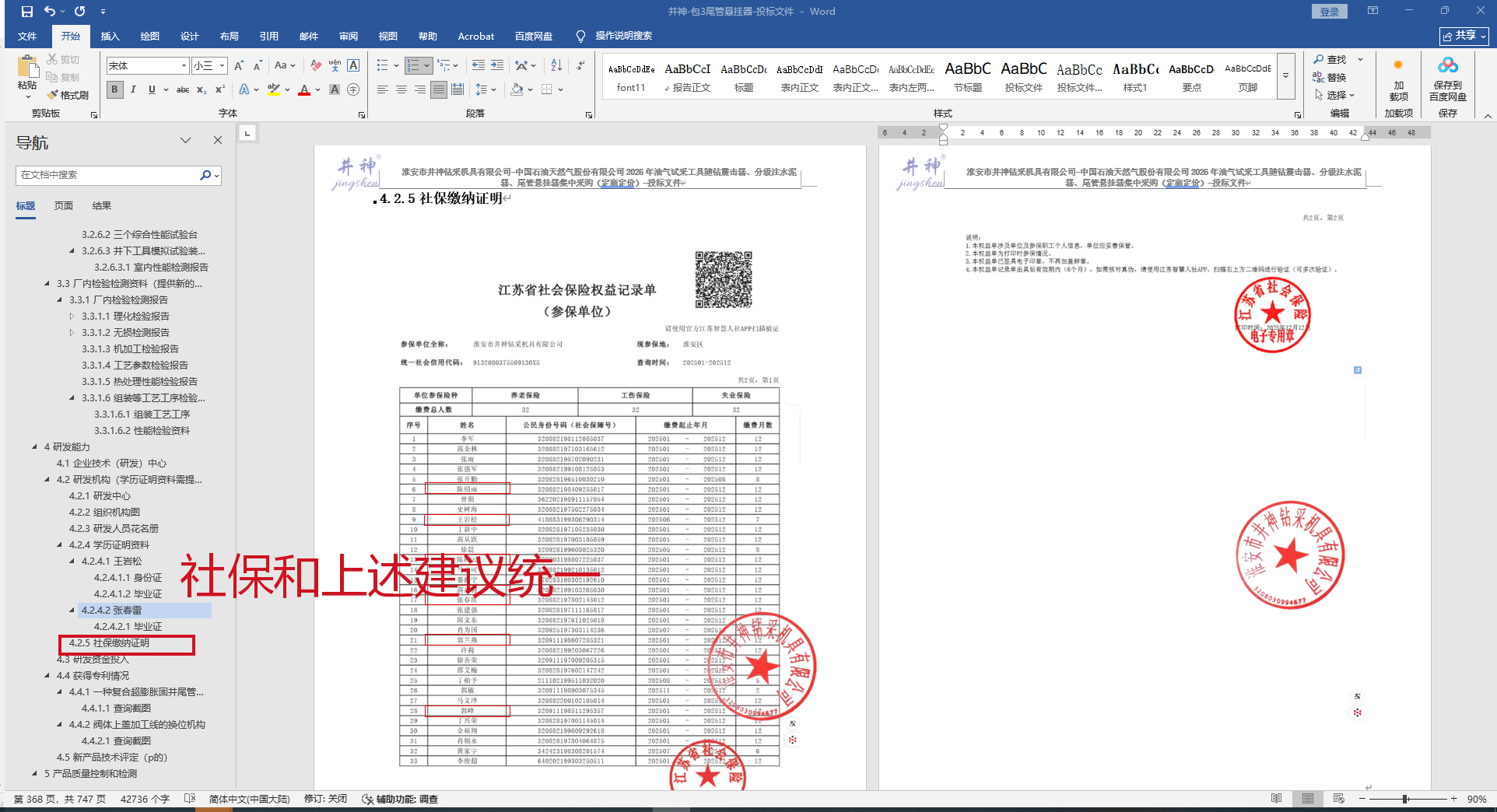Toggle numbered list formatting
Viewport: 1497px width, 812px height.
coord(412,65)
